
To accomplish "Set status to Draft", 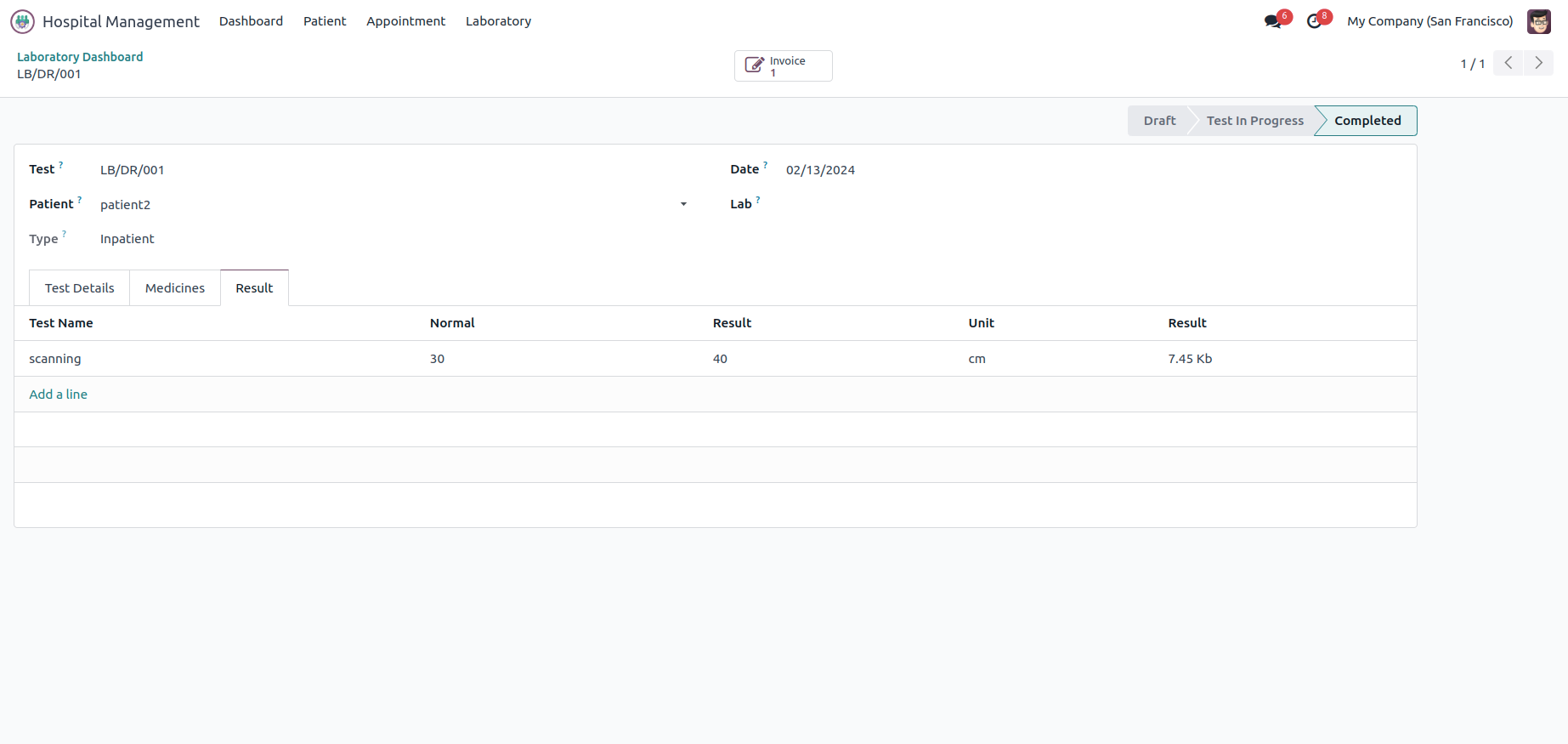I will [1159, 121].
